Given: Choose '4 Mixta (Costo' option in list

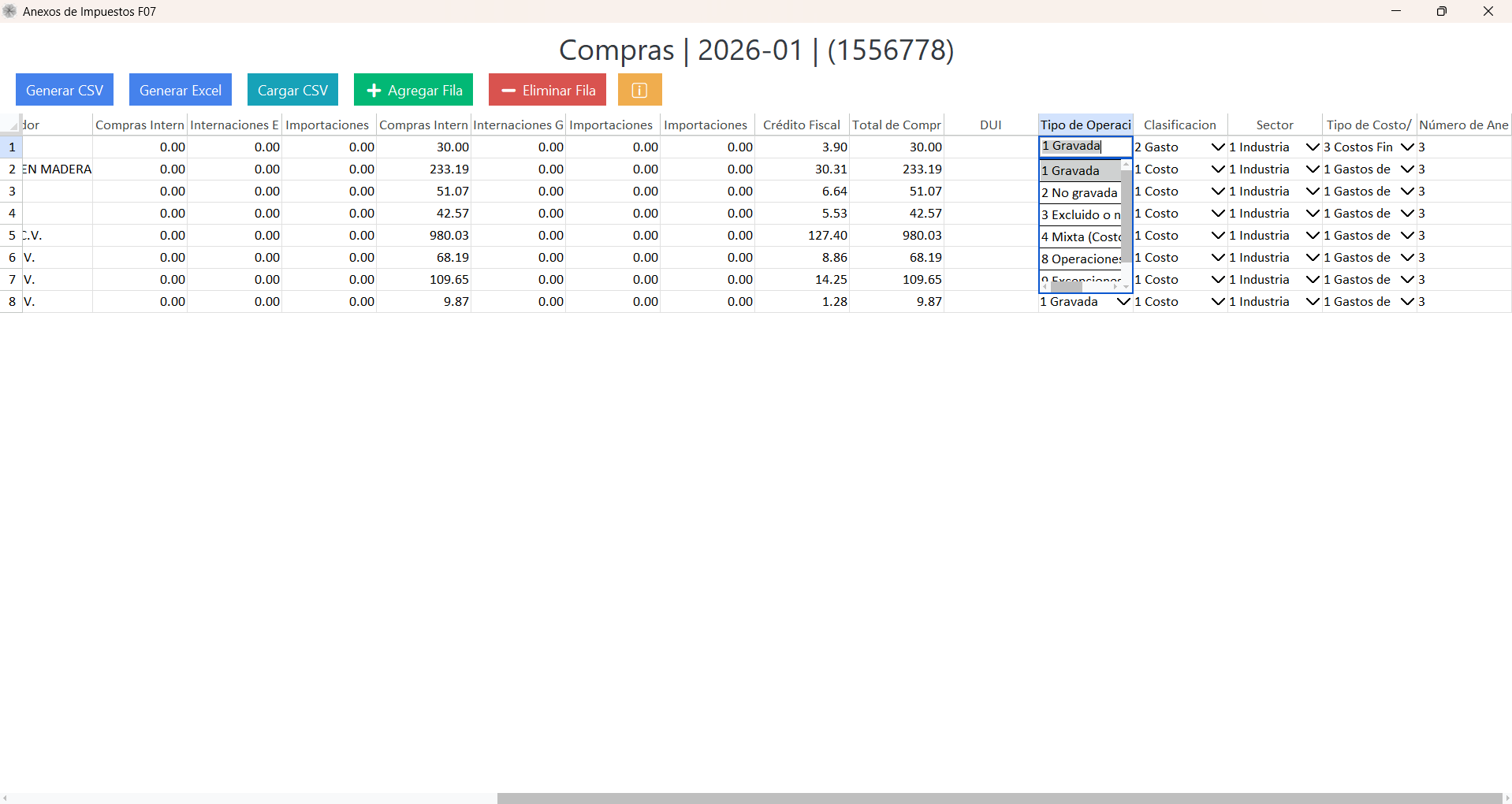Looking at the screenshot, I should pyautogui.click(x=1081, y=236).
